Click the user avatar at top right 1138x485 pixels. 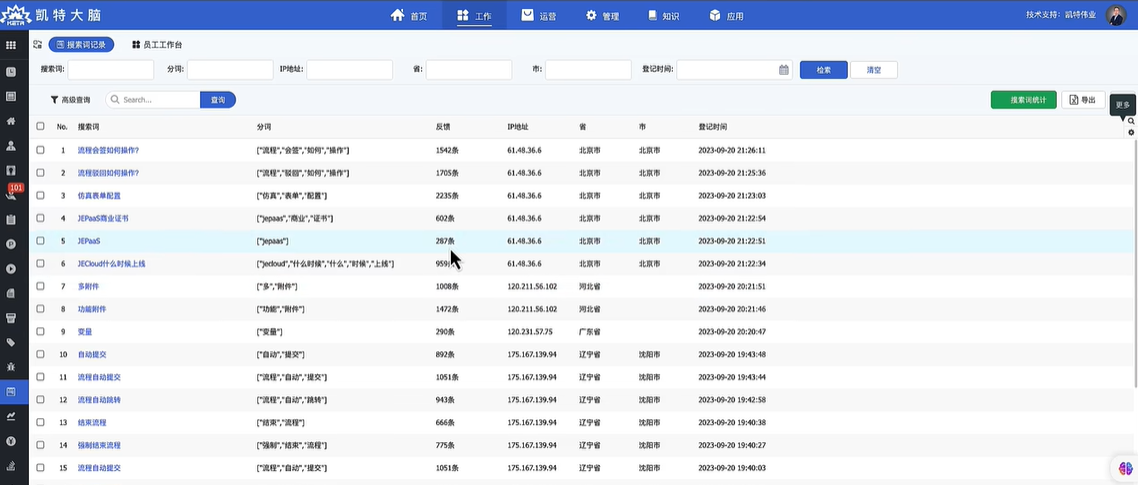[1116, 15]
